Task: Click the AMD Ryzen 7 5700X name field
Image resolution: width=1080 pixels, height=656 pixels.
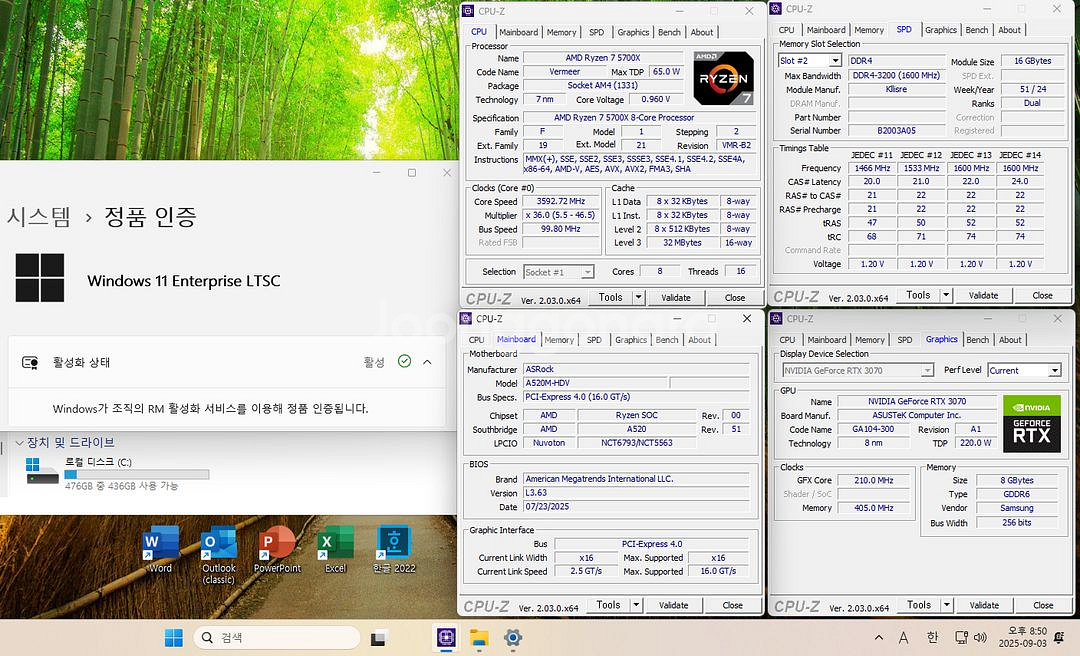Action: 603,58
